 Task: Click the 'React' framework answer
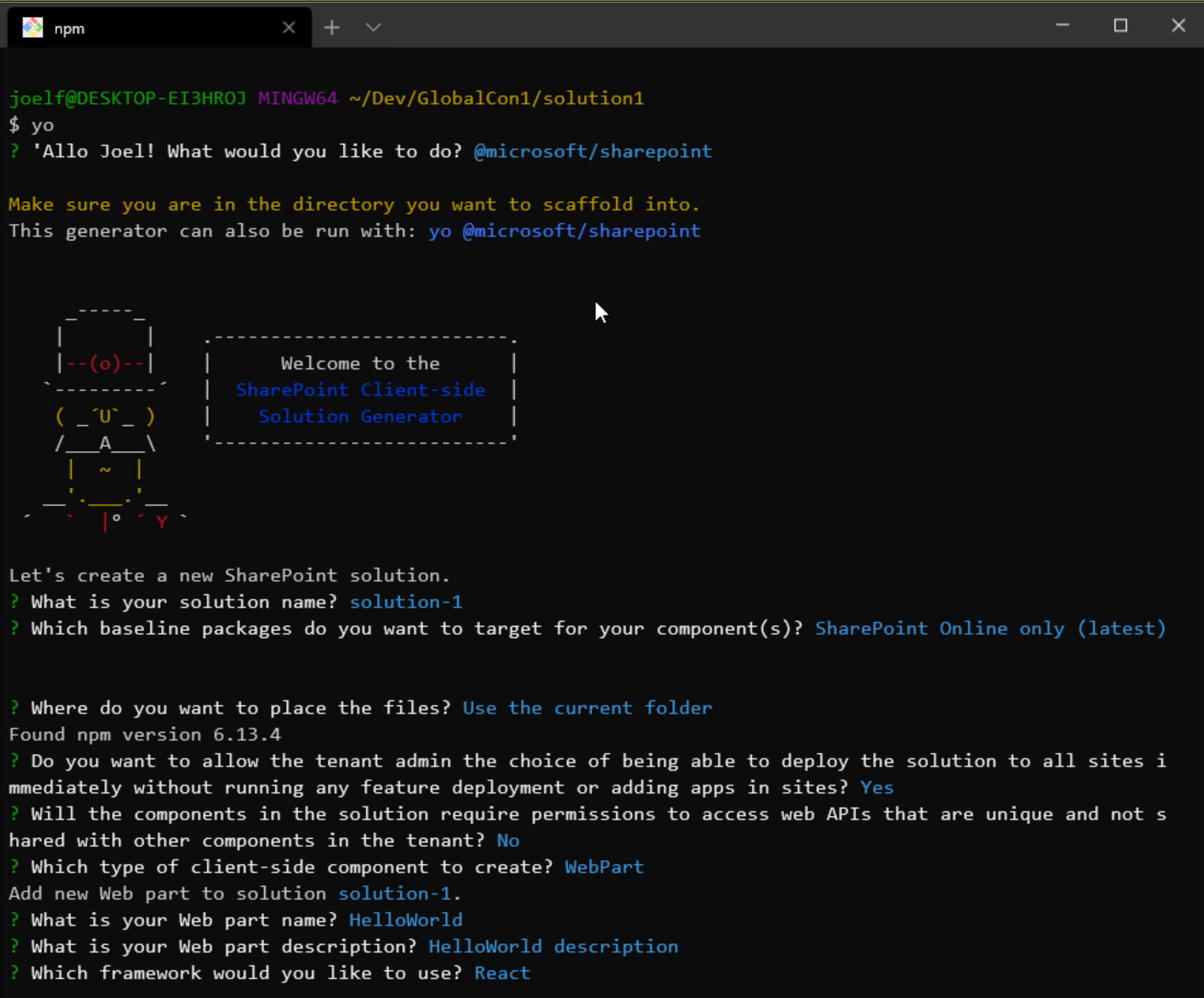click(502, 973)
